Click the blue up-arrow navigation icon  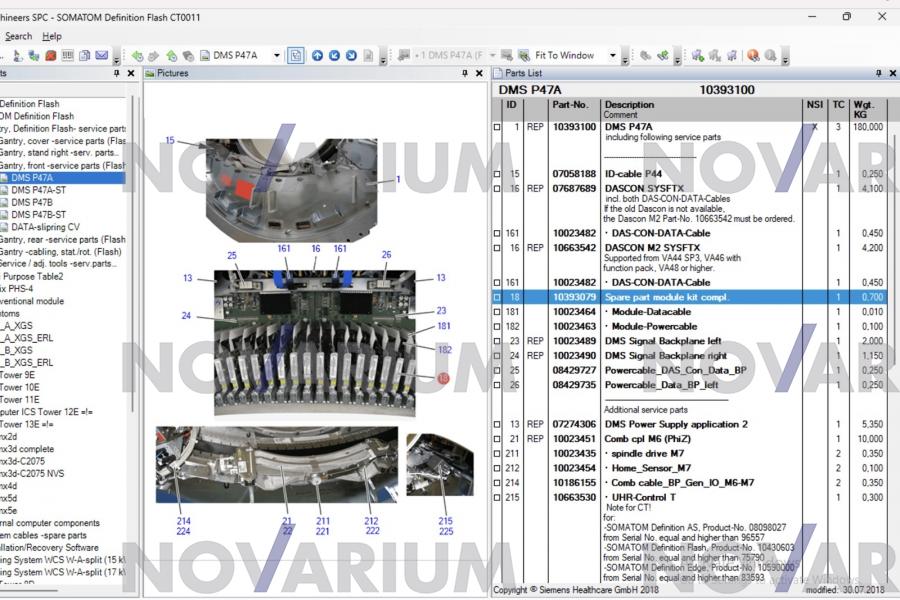(317, 56)
